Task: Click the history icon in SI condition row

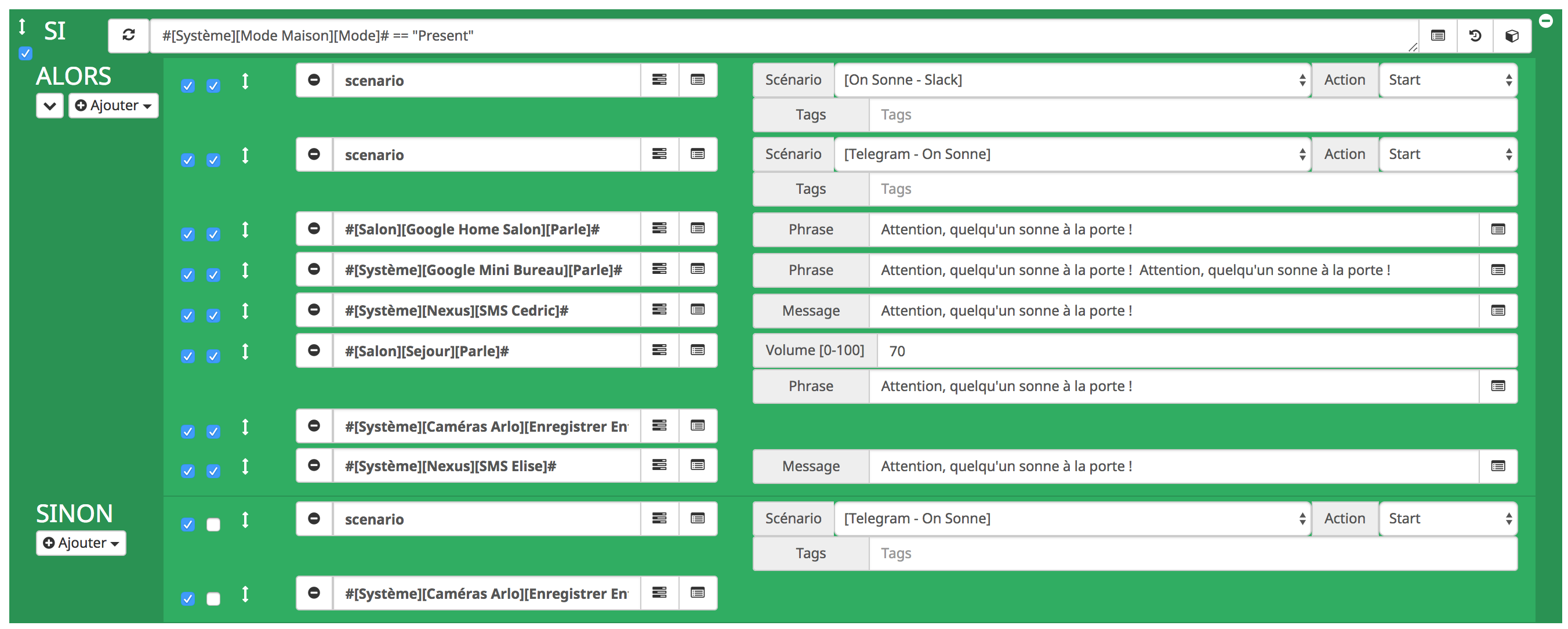Action: click(1475, 35)
